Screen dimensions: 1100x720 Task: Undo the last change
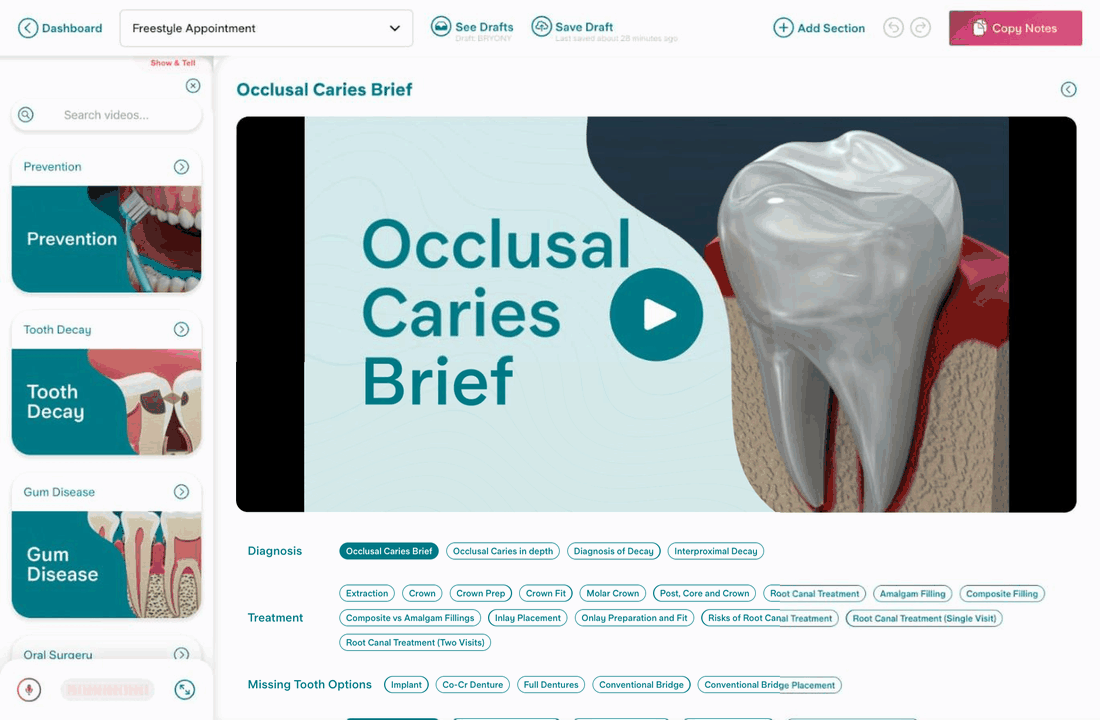[893, 28]
